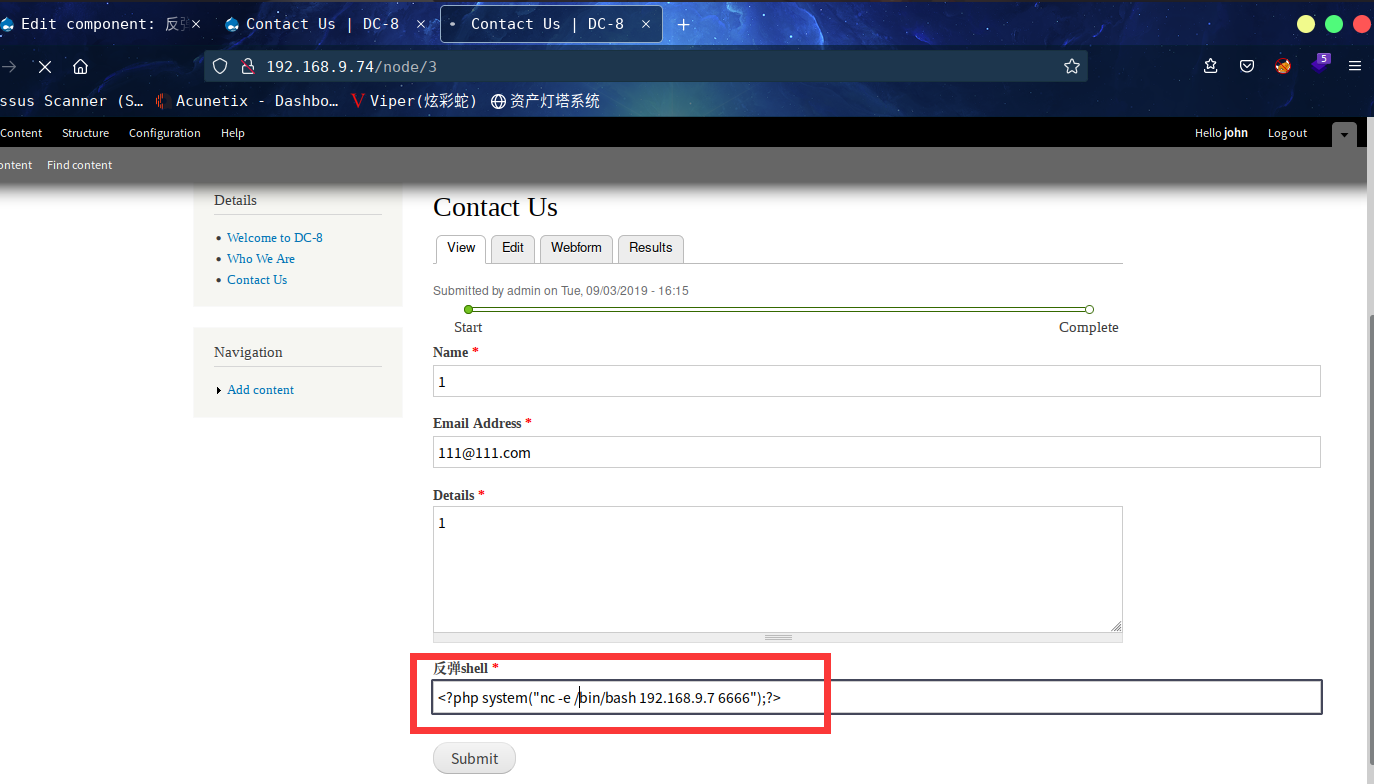1374x784 pixels.
Task: Open the Help admin menu
Action: [x=233, y=133]
